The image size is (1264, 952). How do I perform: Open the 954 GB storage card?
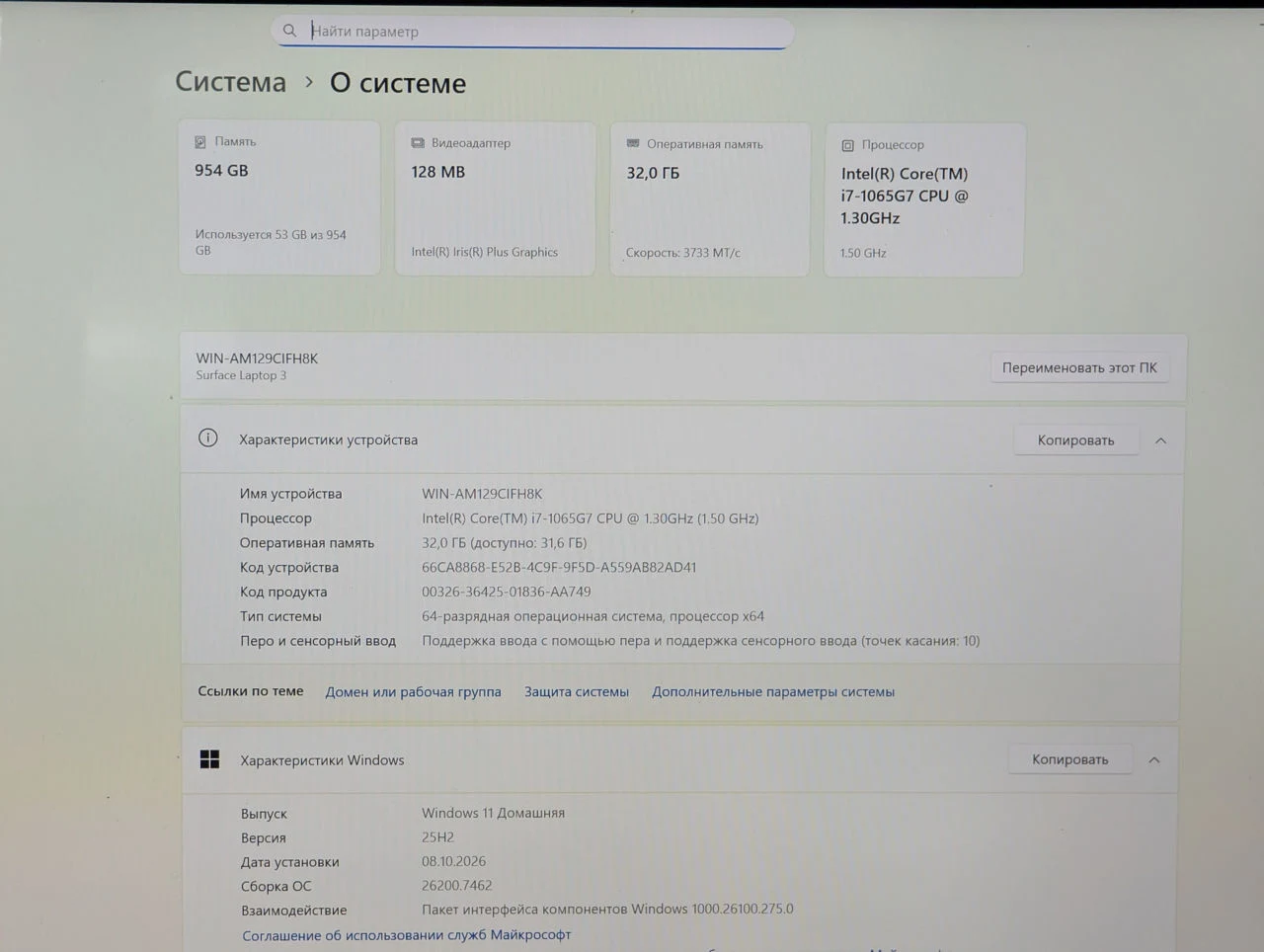click(279, 198)
